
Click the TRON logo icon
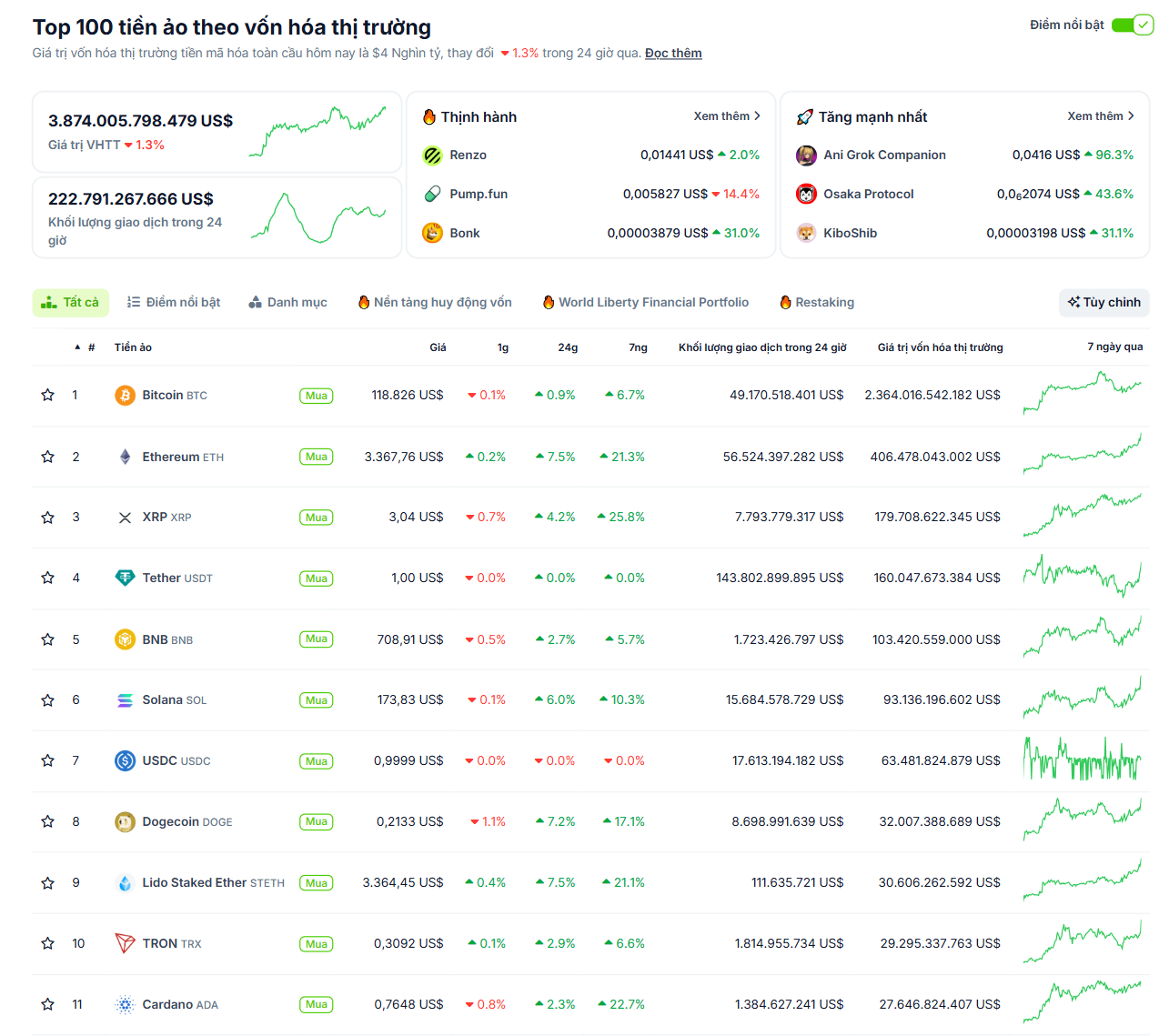click(x=125, y=943)
